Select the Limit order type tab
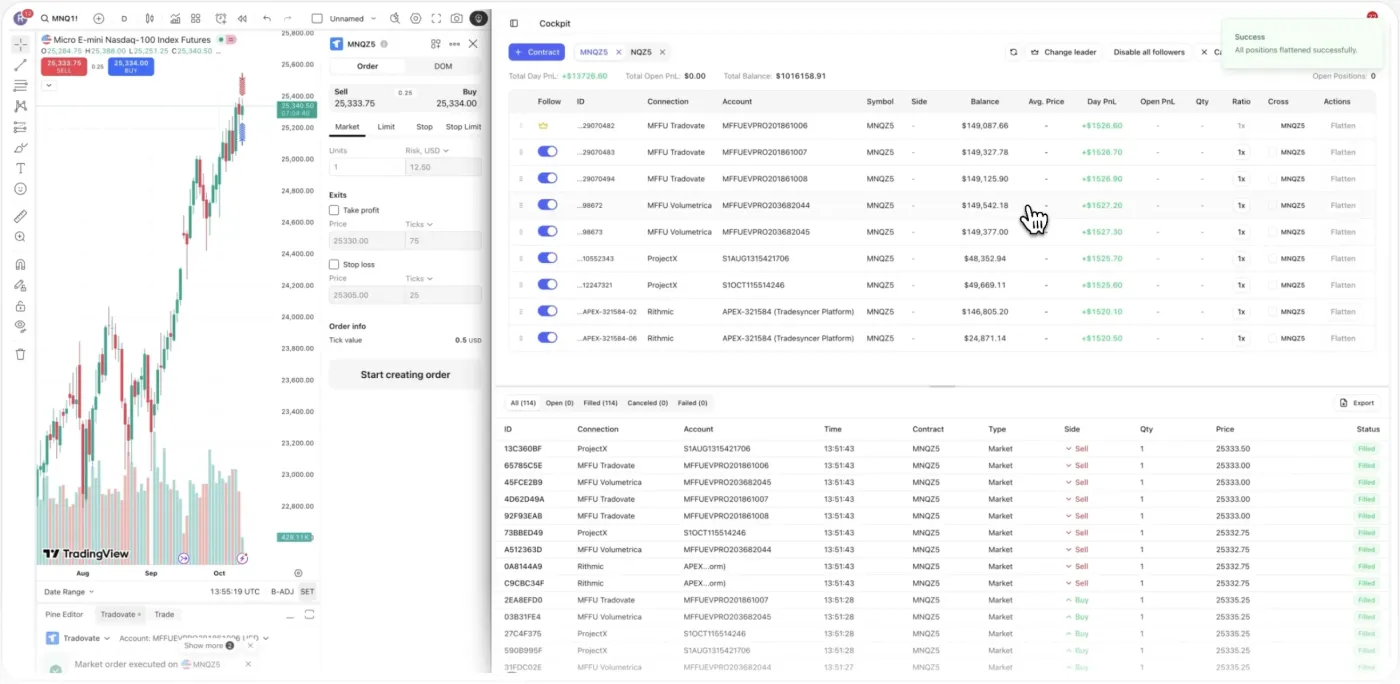This screenshot has width=1400, height=684. [386, 127]
